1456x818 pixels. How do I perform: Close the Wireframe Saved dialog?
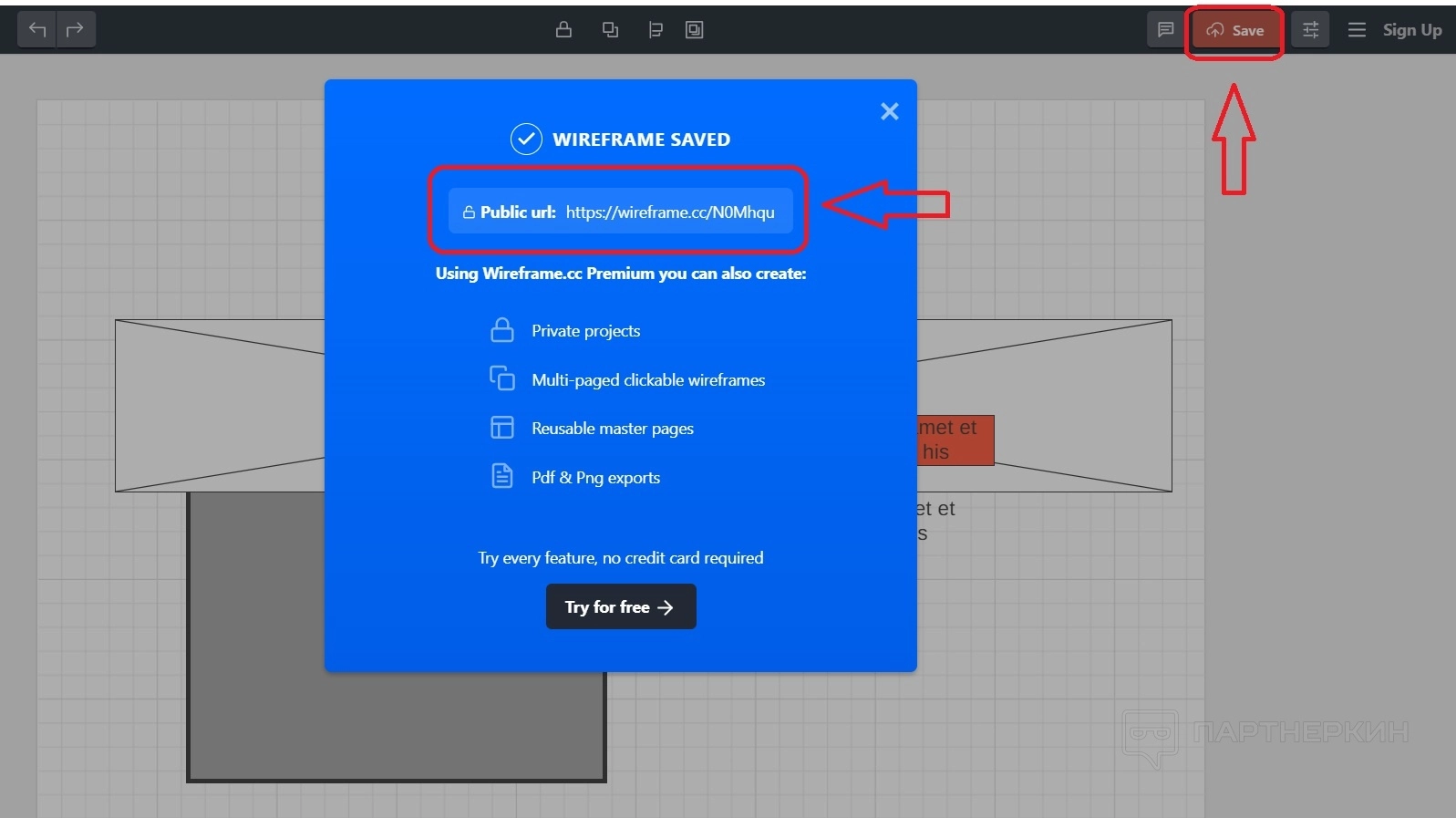point(890,111)
